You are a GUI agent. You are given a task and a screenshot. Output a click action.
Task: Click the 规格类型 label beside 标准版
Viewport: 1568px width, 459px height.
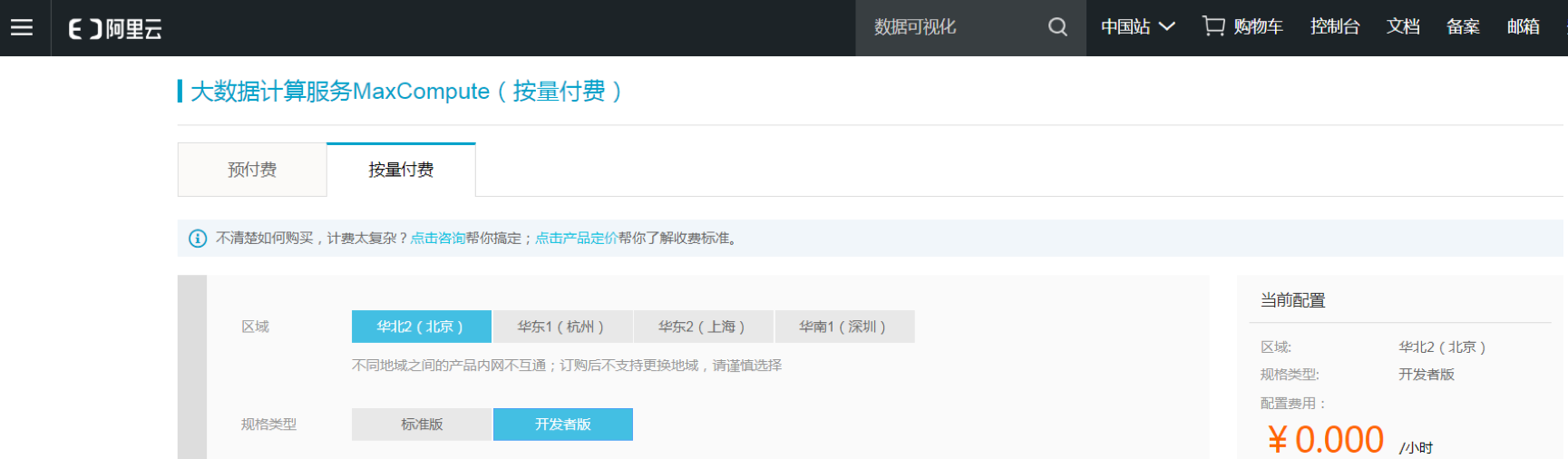[x=268, y=425]
